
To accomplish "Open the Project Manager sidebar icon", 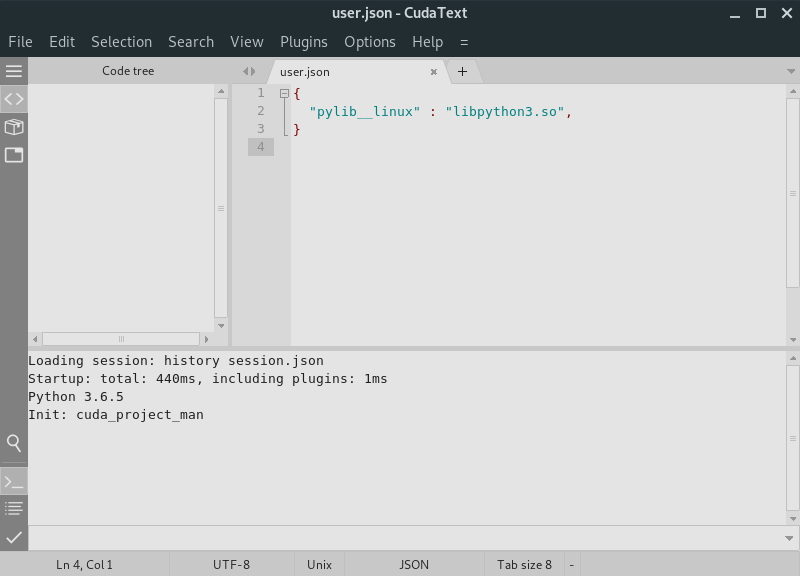I will coord(13,155).
